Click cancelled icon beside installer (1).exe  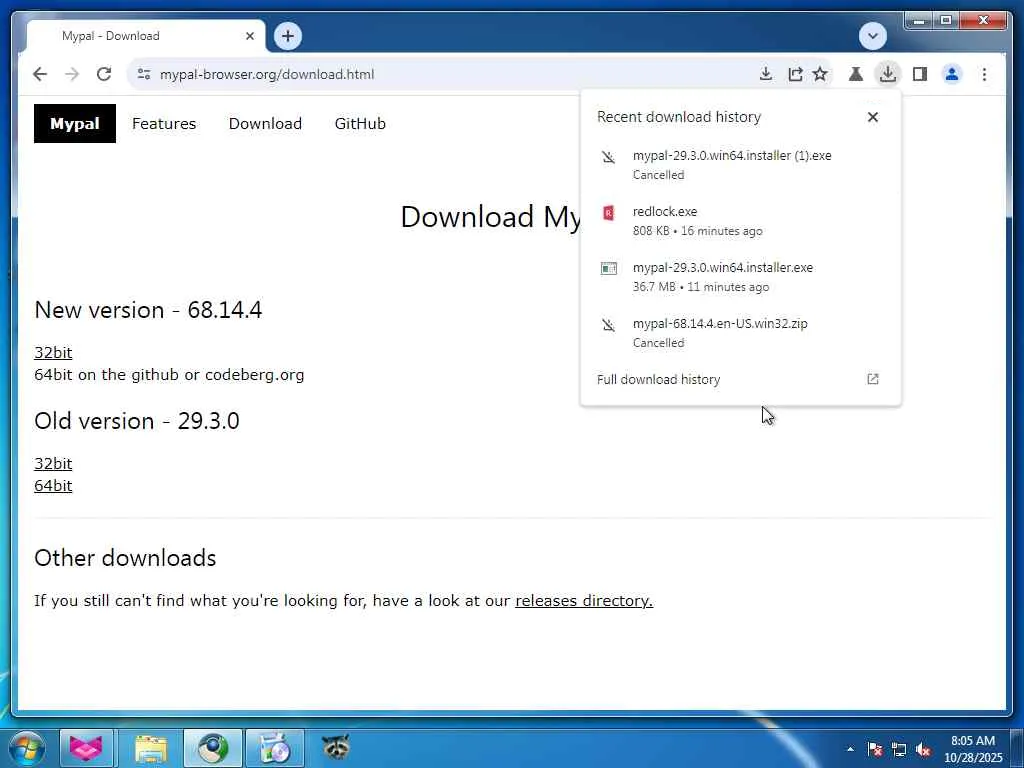[608, 157]
